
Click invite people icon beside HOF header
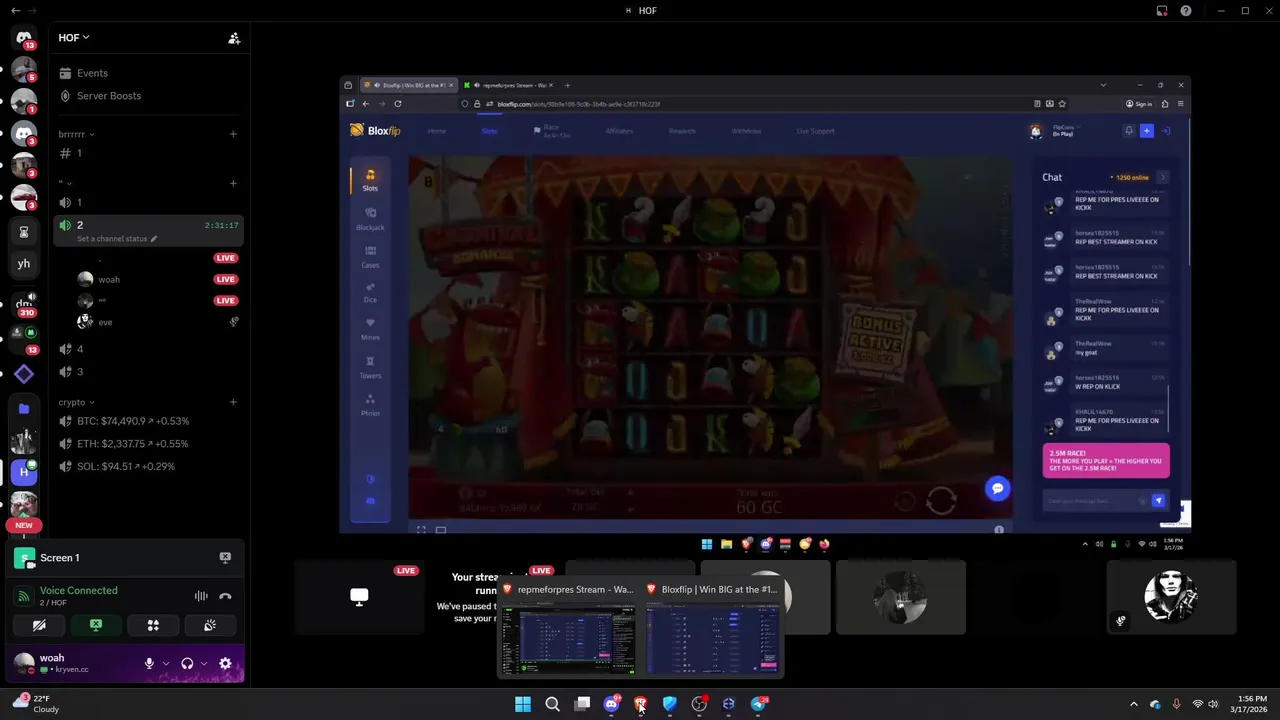234,38
